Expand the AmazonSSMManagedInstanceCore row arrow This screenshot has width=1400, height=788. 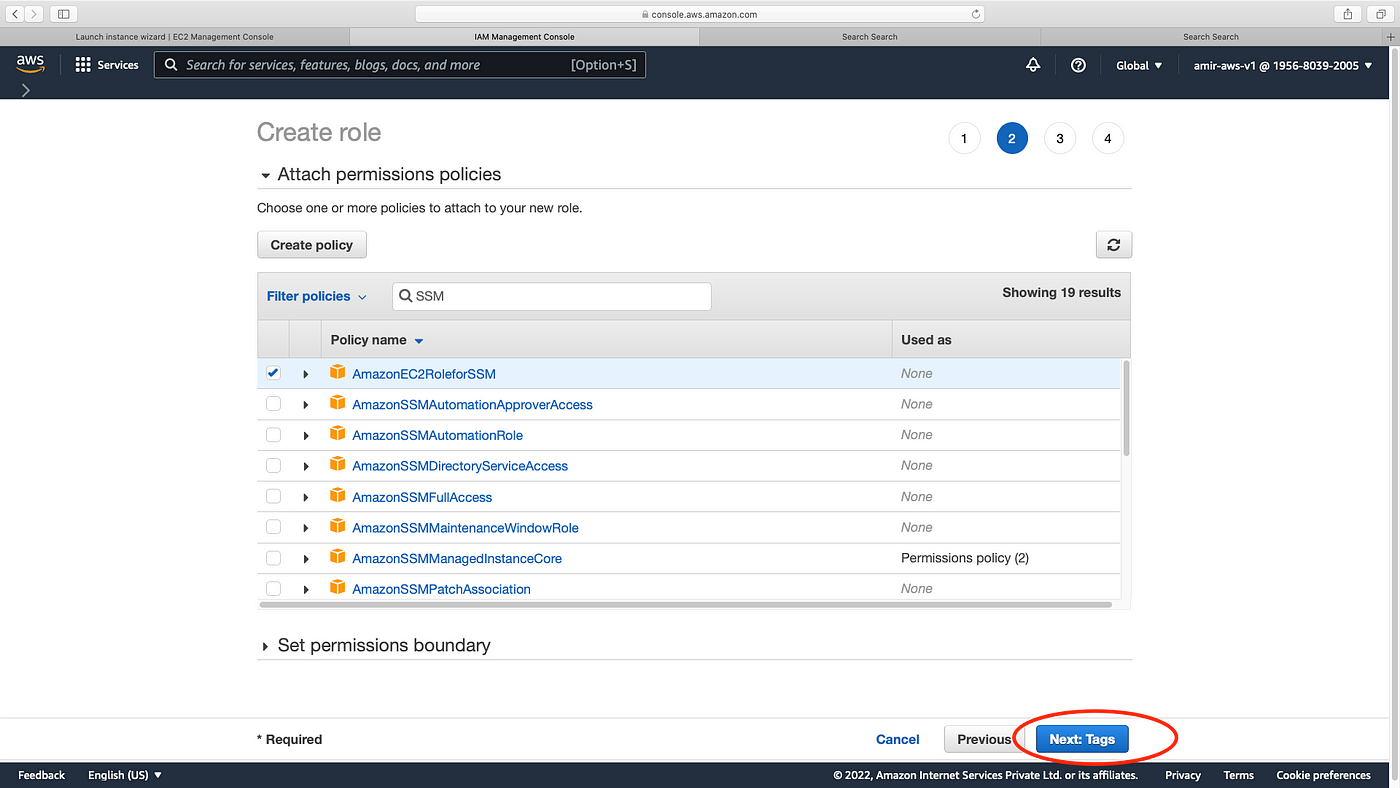(305, 559)
